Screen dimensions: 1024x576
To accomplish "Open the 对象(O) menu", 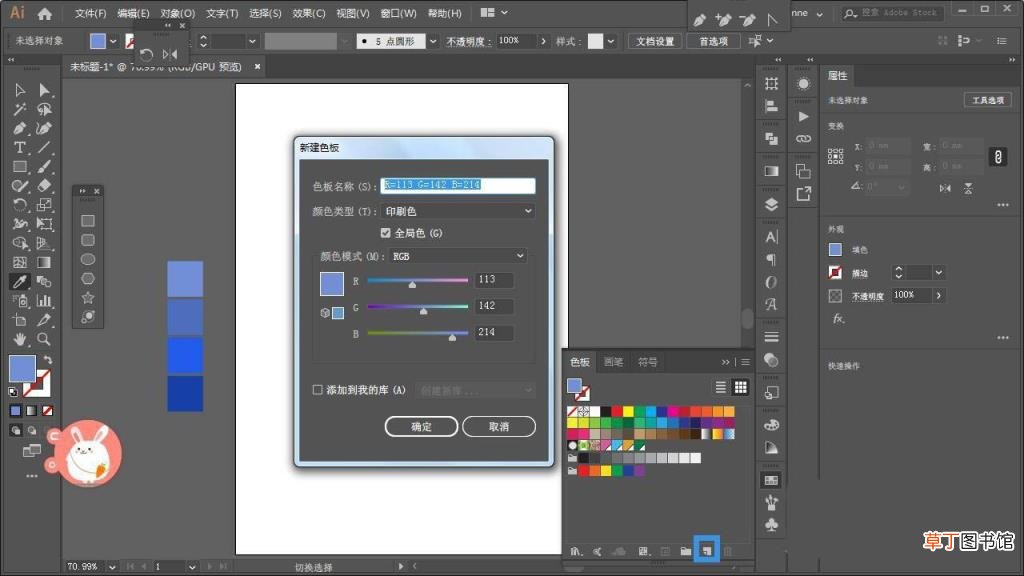I will (x=178, y=13).
